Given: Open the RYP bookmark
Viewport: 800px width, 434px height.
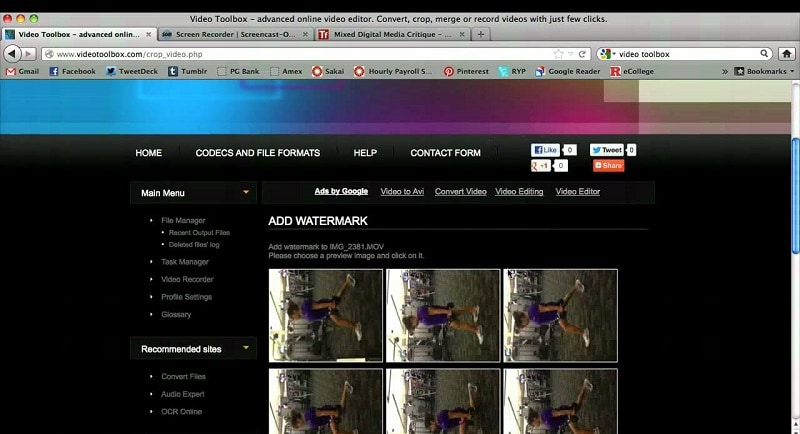Looking at the screenshot, I should pyautogui.click(x=512, y=71).
